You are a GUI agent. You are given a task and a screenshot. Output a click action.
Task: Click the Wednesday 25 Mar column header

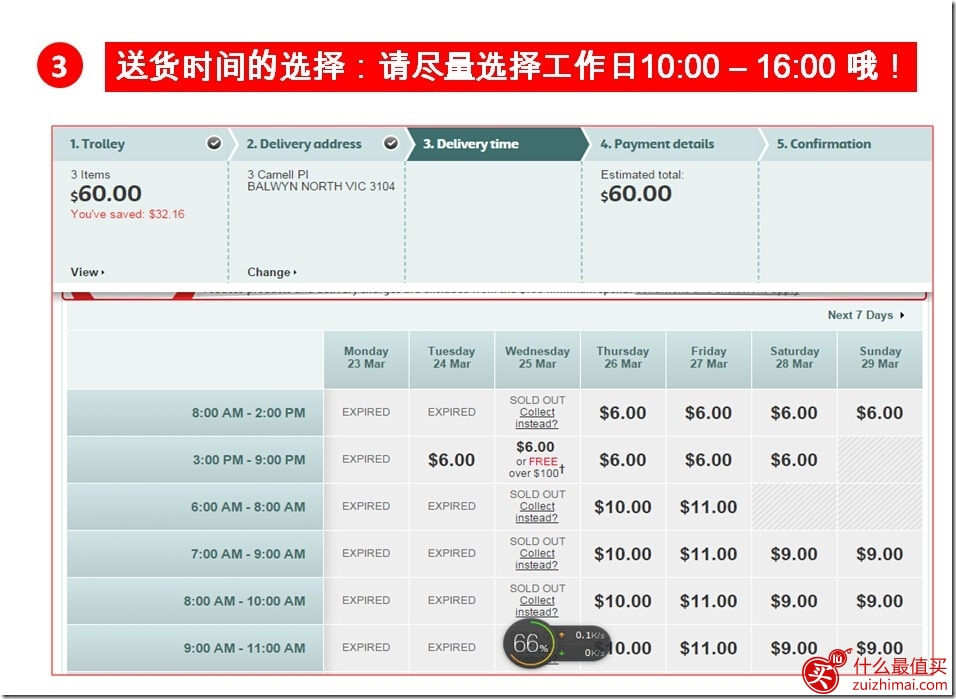coord(537,358)
